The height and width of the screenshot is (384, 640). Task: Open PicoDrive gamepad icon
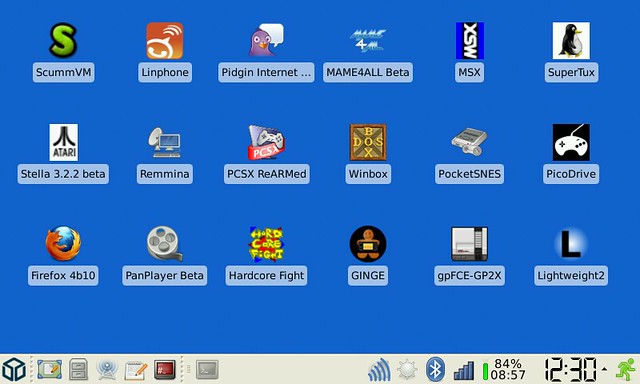[571, 142]
